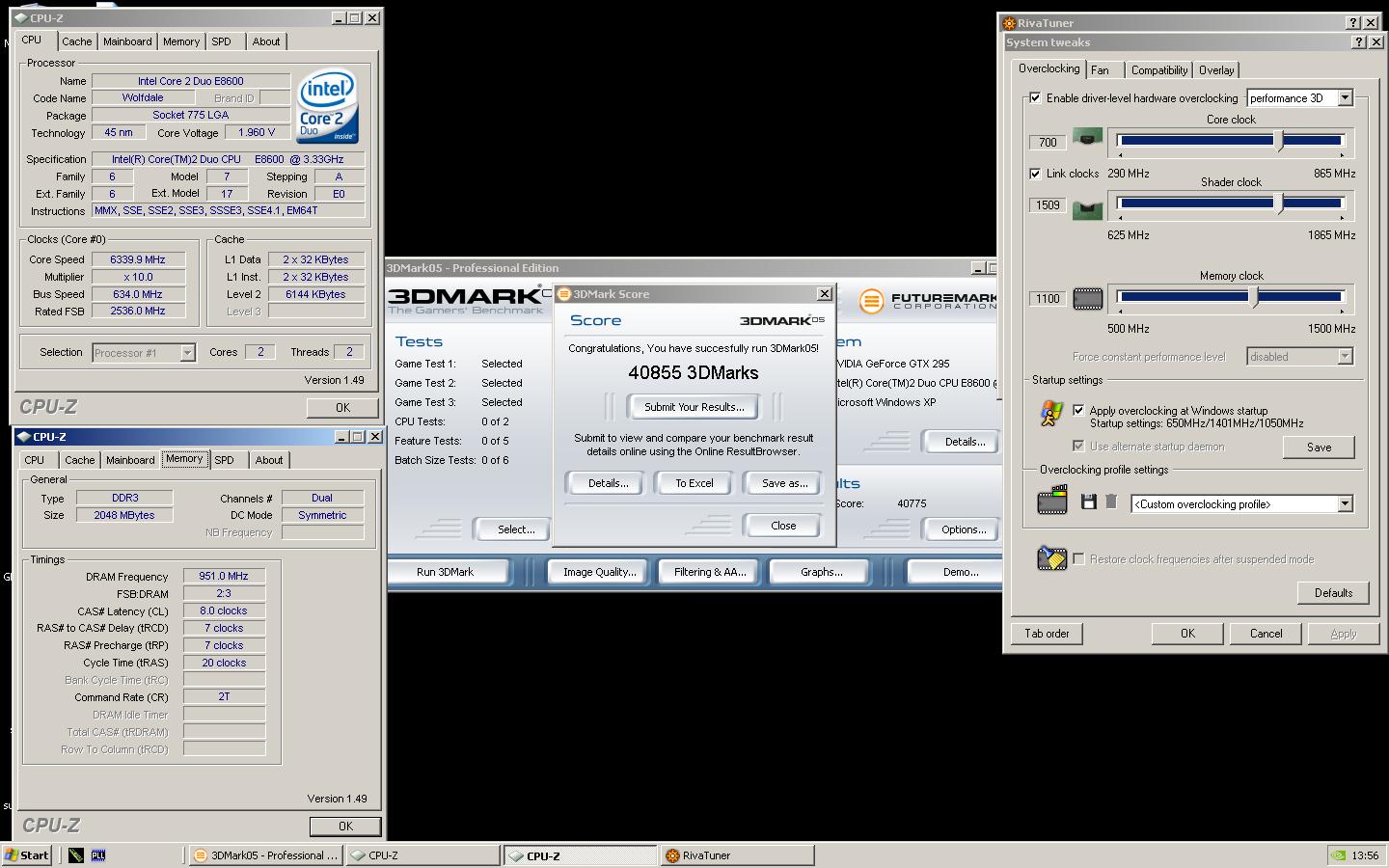1389x868 pixels.
Task: Click the restore clock frequencies icon
Action: [1051, 557]
